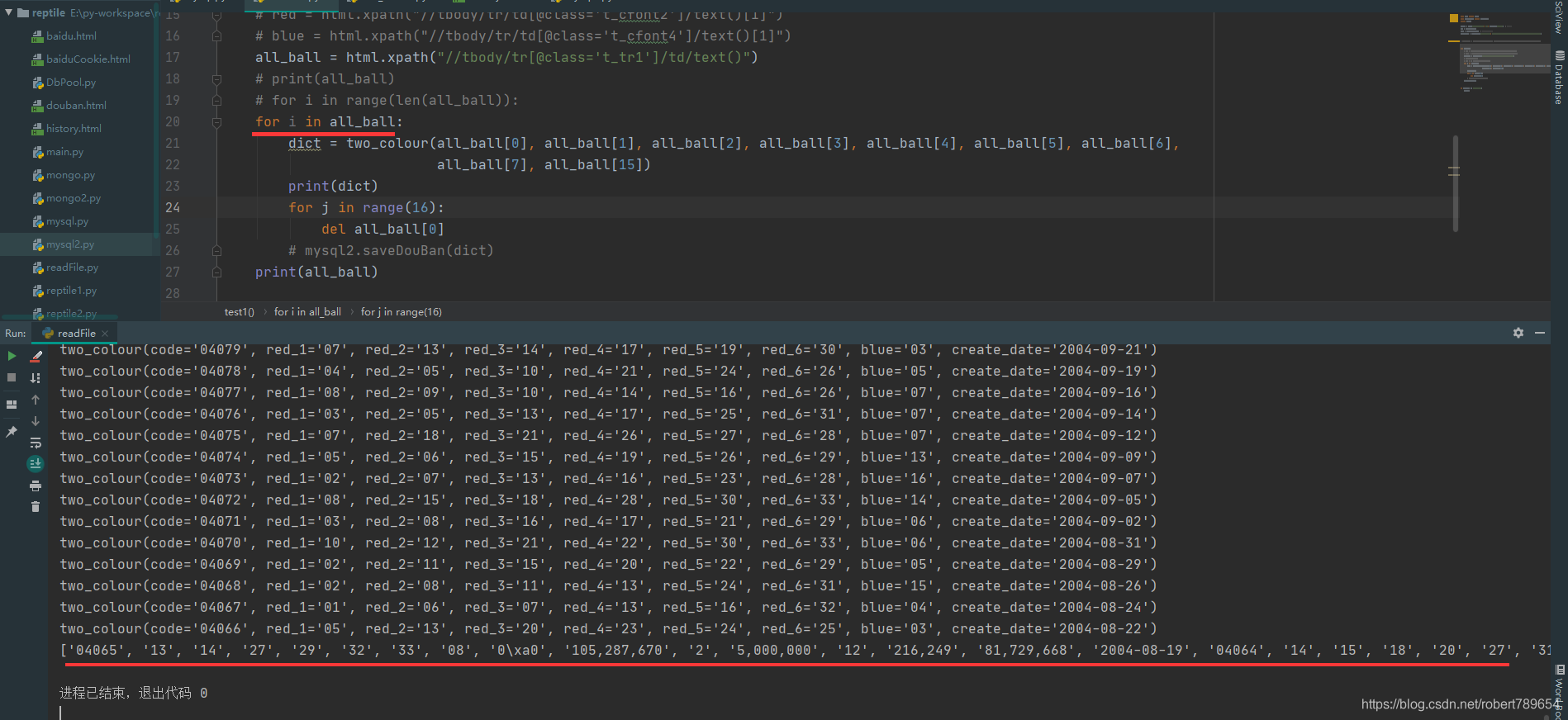The height and width of the screenshot is (720, 1568).
Task: Hide the Run tool window
Action: tap(1540, 333)
